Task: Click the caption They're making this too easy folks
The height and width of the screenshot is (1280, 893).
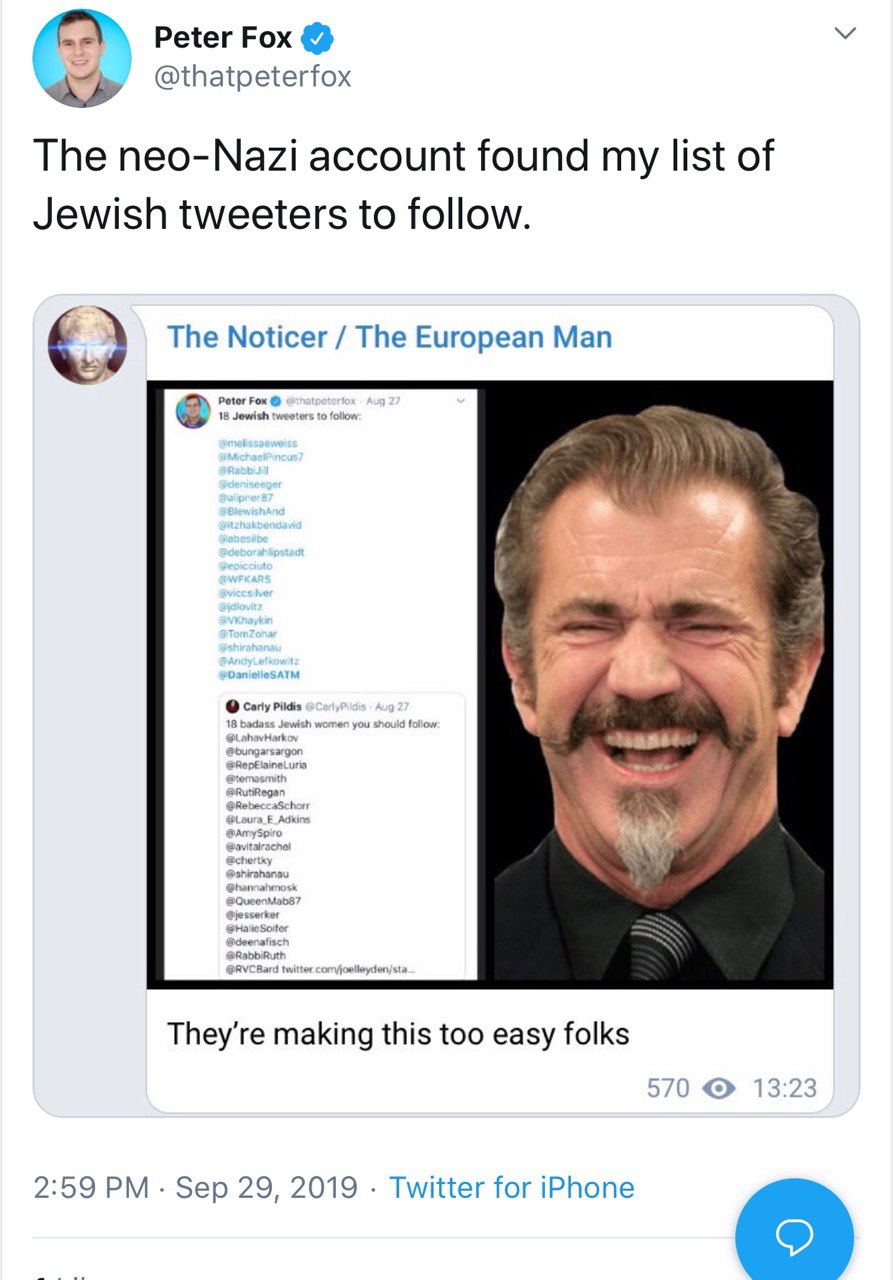Action: click(x=398, y=1033)
